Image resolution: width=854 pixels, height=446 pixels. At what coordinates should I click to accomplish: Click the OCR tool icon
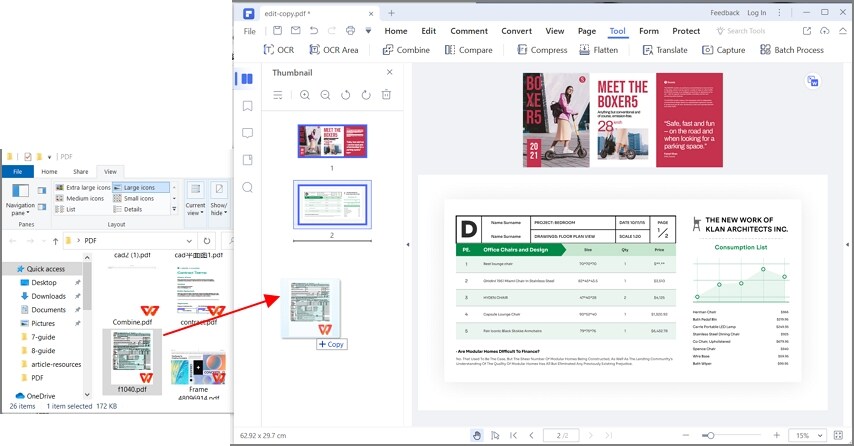pyautogui.click(x=278, y=50)
